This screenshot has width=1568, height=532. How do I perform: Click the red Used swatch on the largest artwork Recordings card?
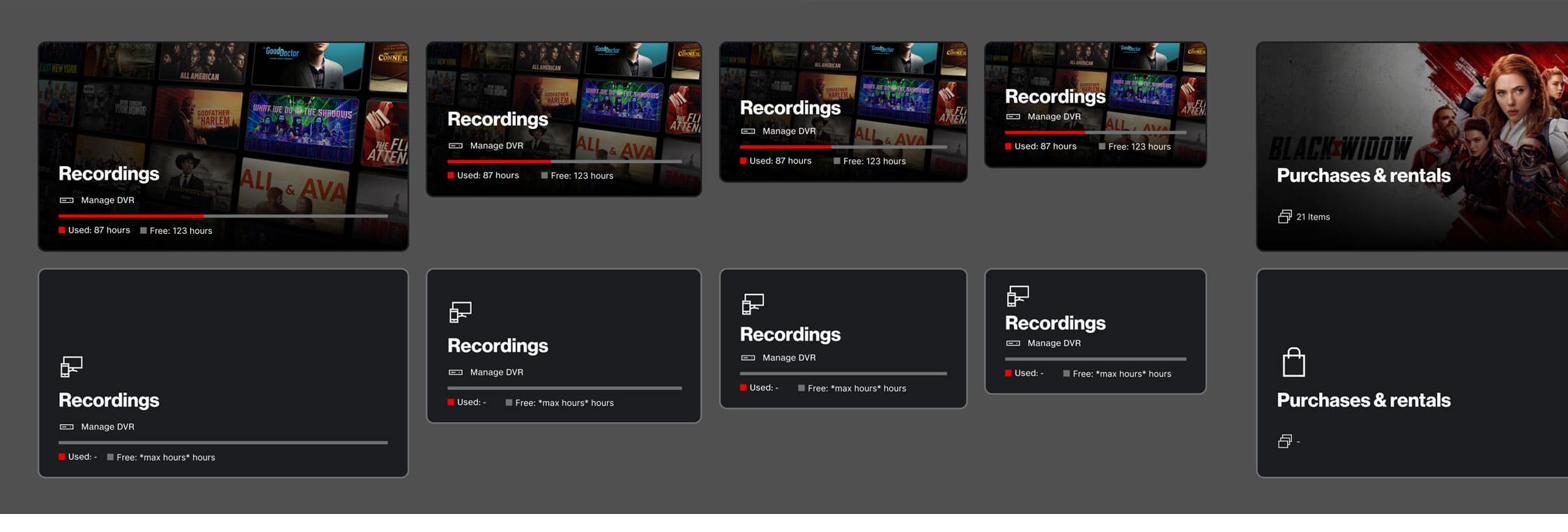coord(62,230)
